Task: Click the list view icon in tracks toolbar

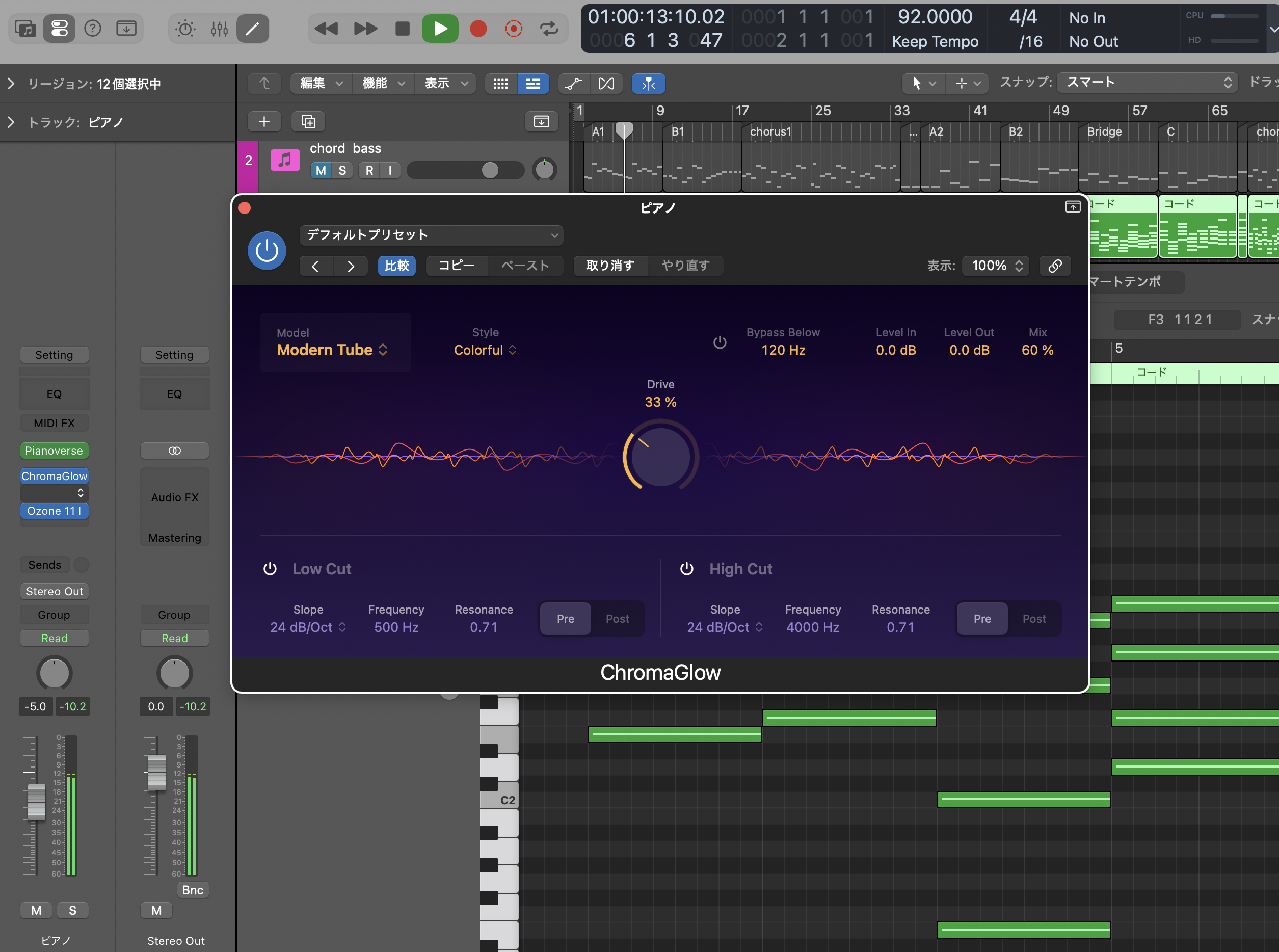Action: click(x=533, y=84)
